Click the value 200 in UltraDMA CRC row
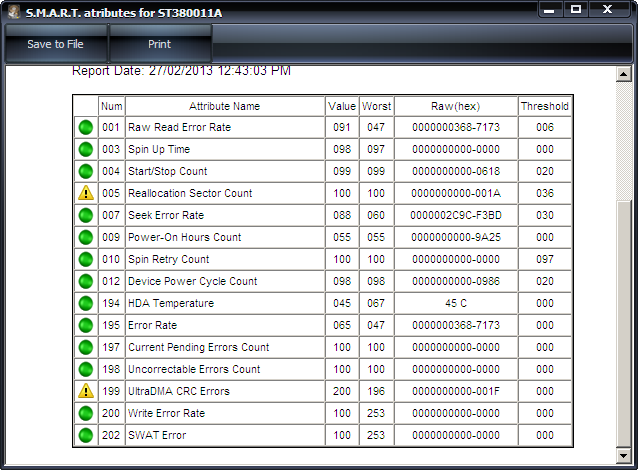 point(342,391)
